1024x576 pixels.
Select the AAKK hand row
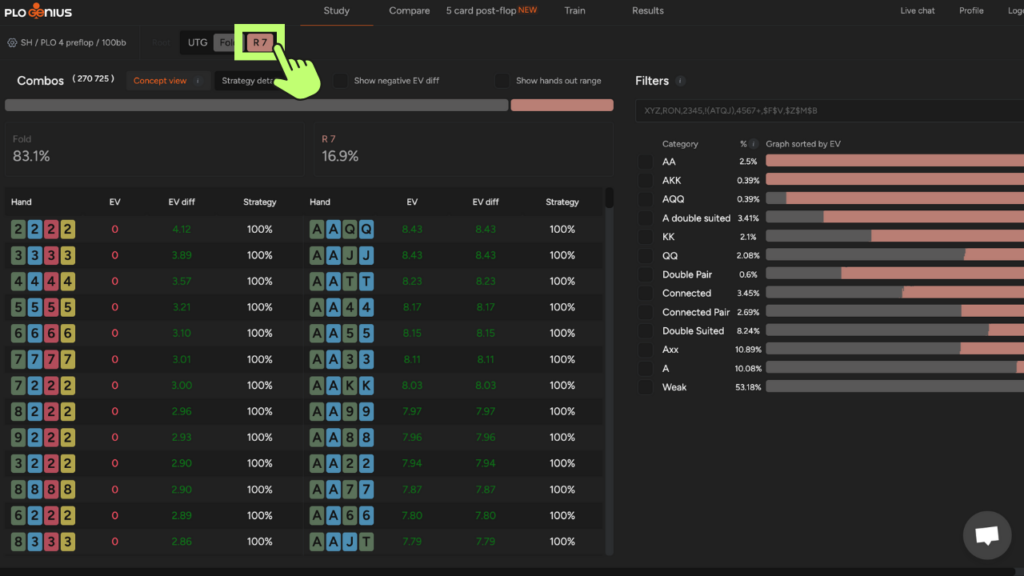(454, 385)
